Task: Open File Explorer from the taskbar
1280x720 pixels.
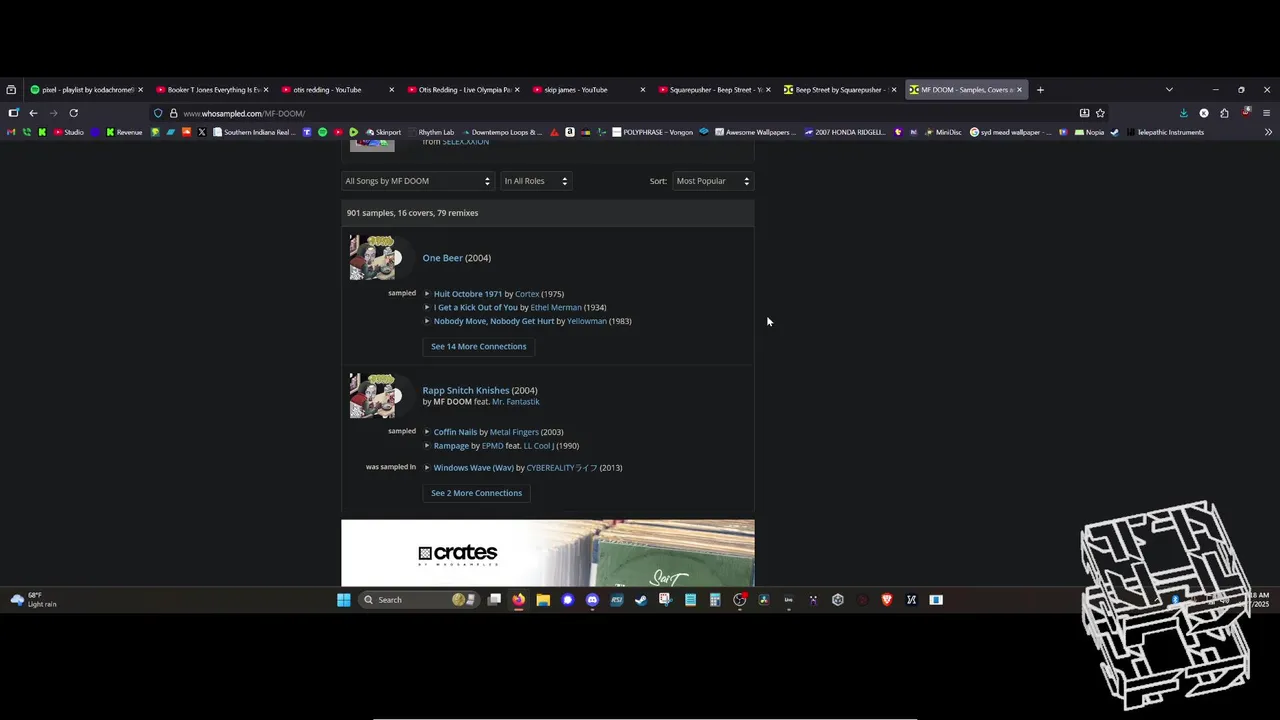Action: pyautogui.click(x=543, y=600)
